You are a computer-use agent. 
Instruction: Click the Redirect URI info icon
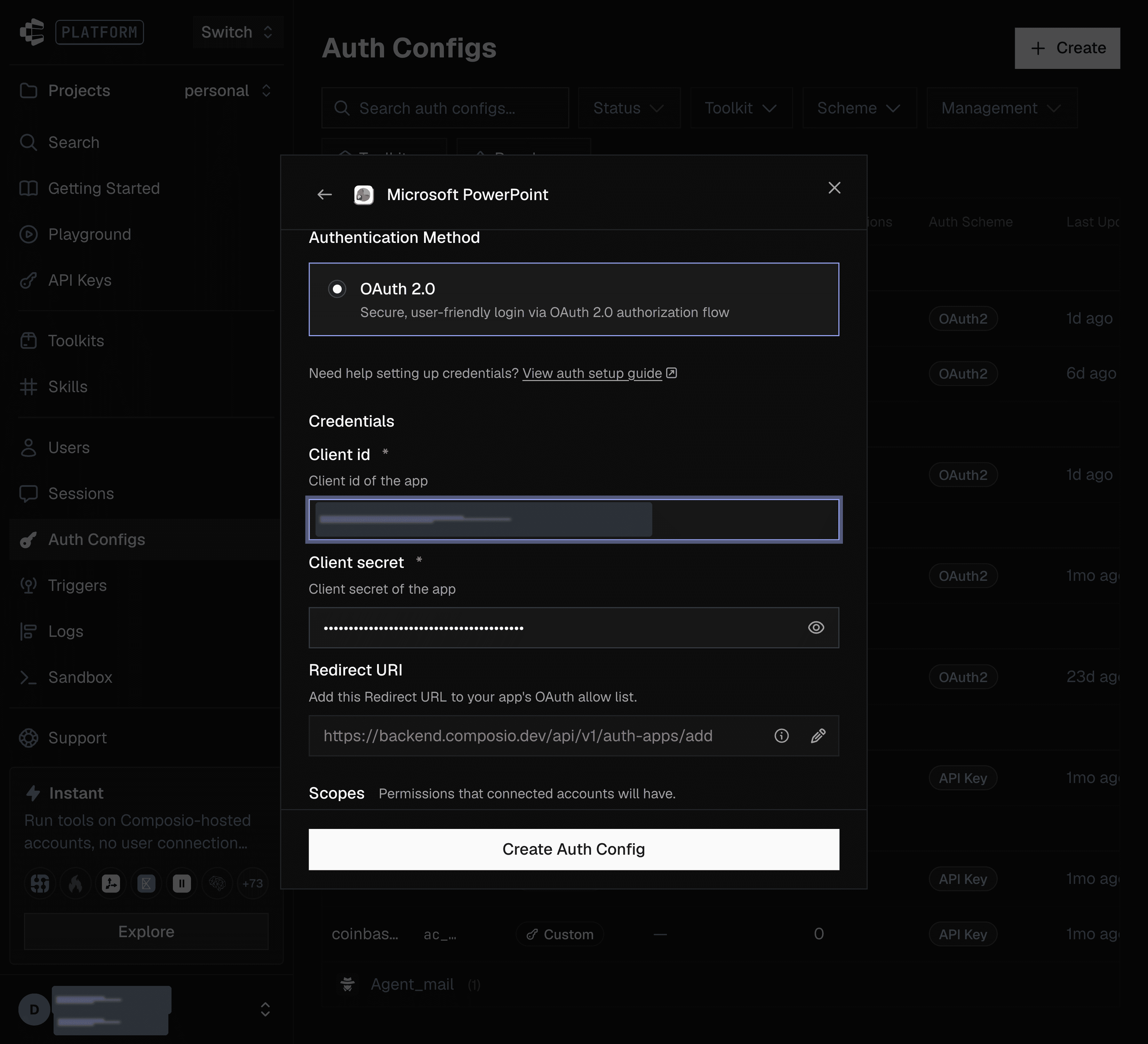[x=782, y=736]
